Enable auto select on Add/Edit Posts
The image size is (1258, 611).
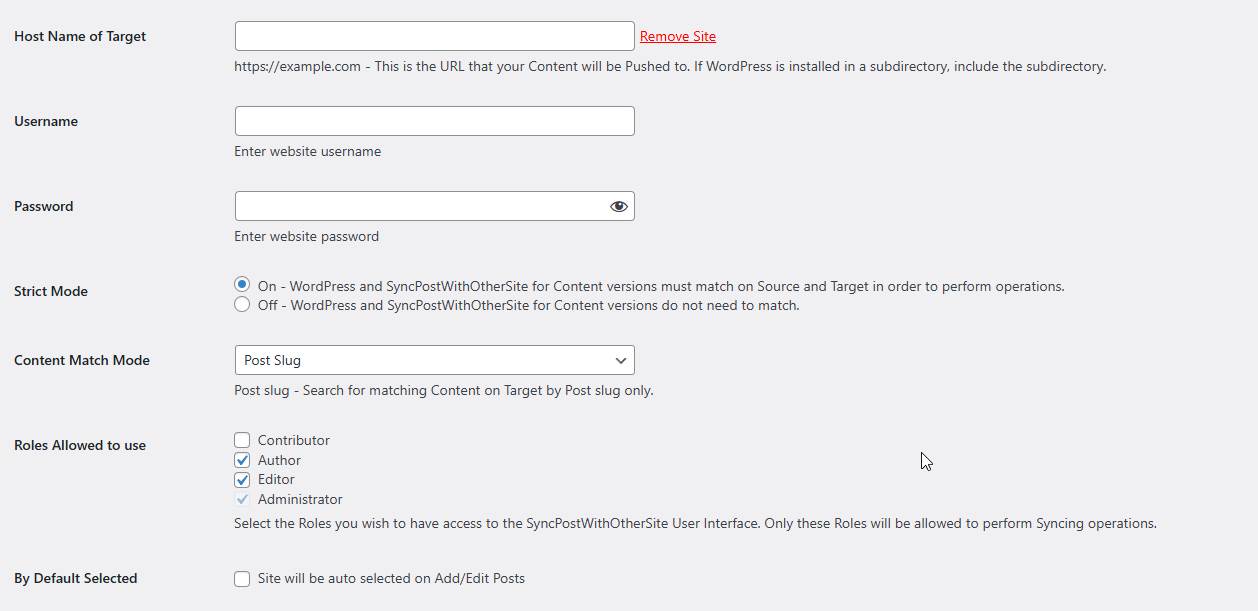point(242,578)
